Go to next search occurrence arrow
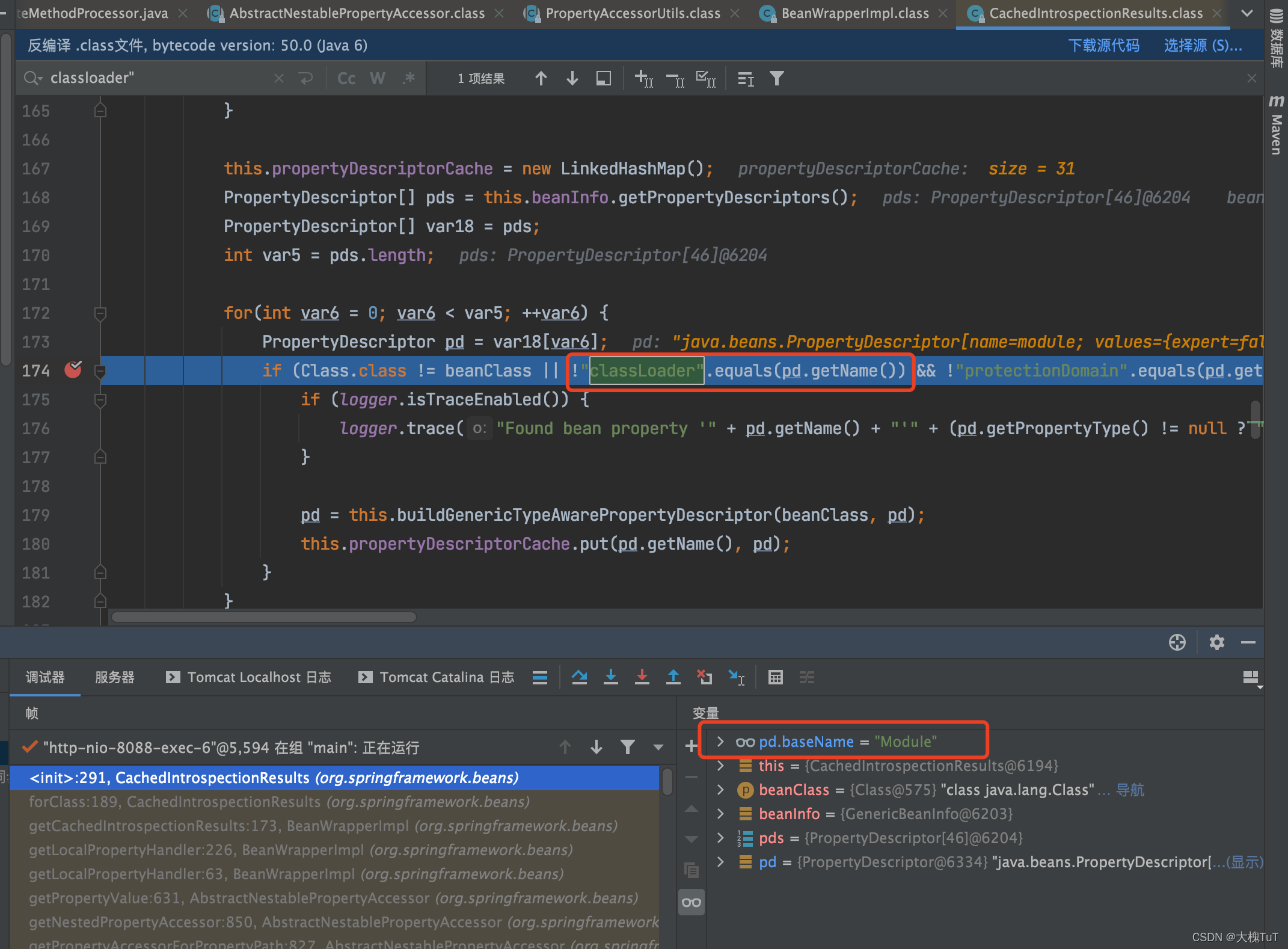This screenshot has height=949, width=1288. (x=572, y=78)
